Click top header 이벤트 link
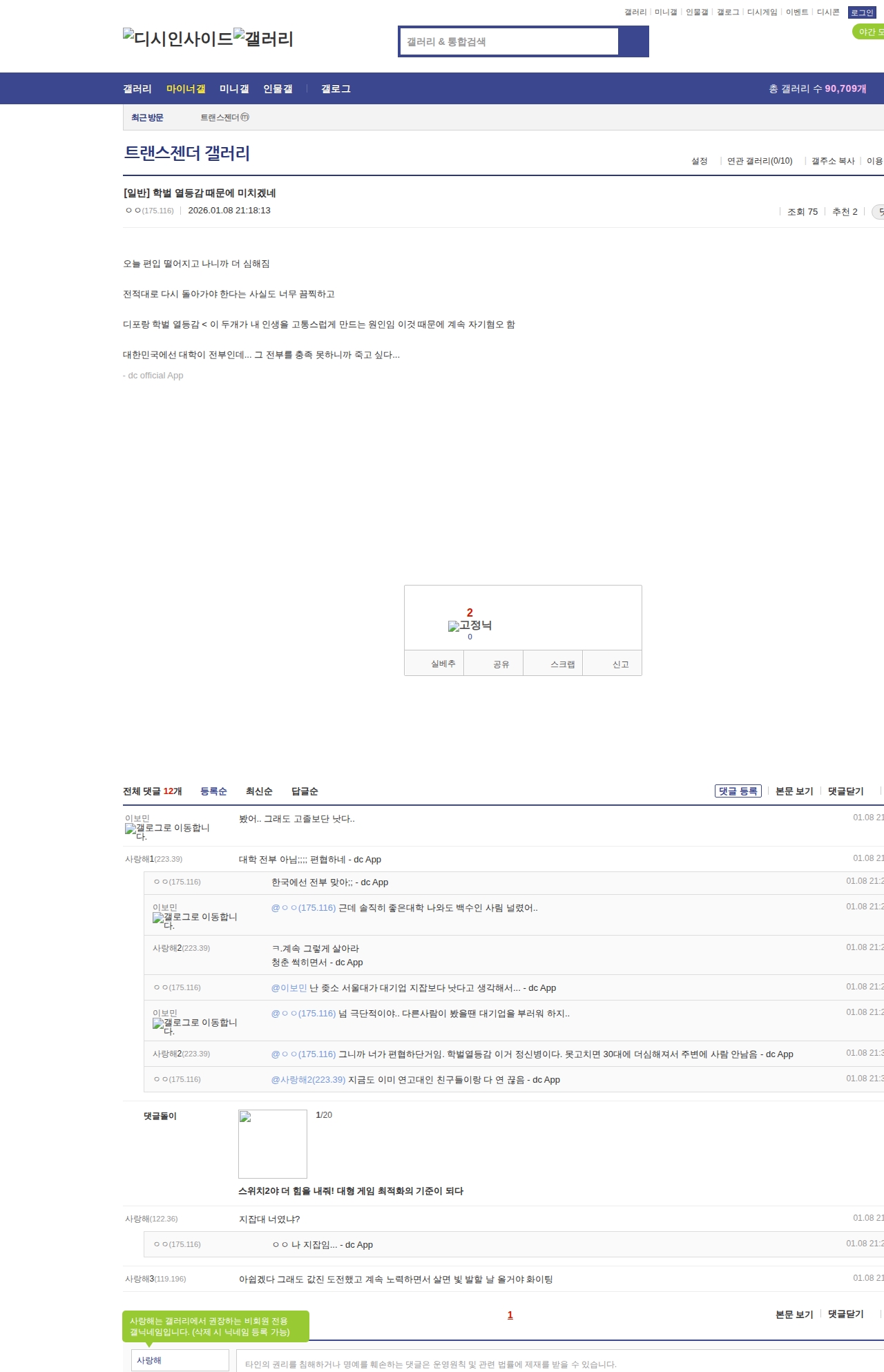884x1372 pixels. 797,12
